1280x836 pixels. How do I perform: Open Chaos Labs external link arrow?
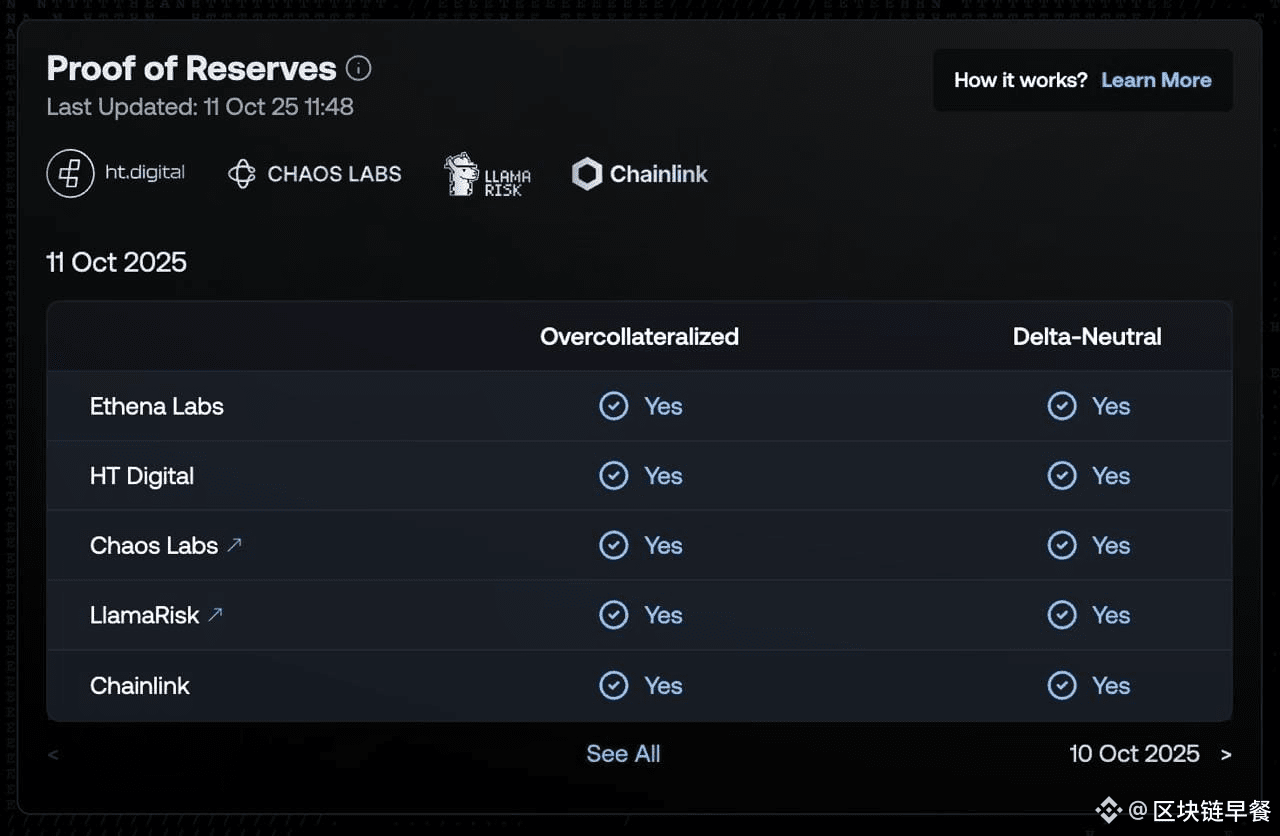(x=234, y=545)
